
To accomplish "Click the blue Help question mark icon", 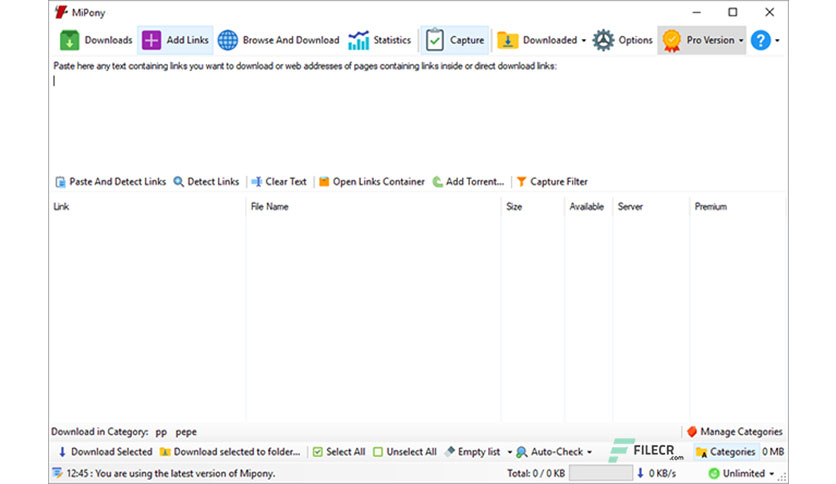I will [x=761, y=40].
